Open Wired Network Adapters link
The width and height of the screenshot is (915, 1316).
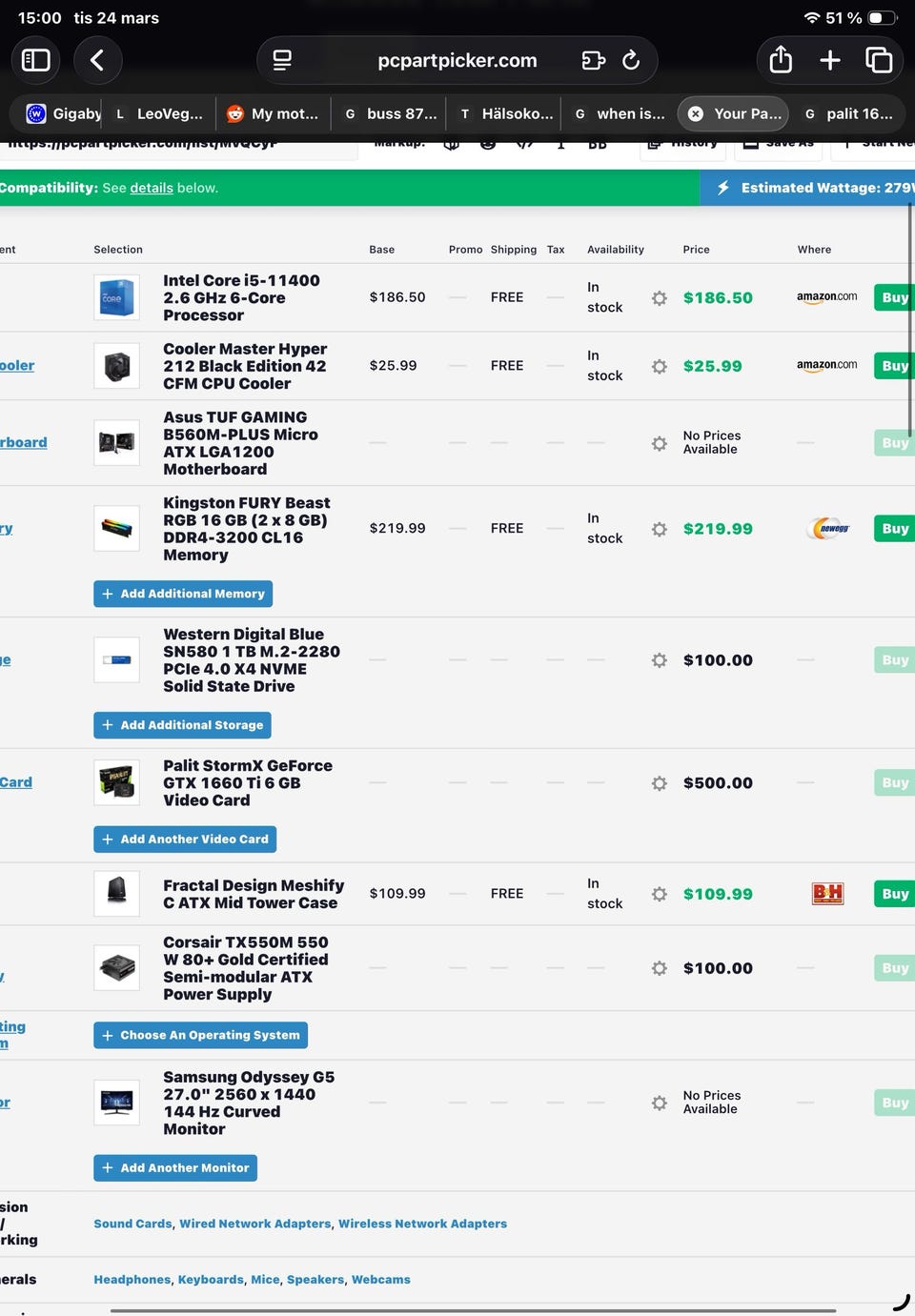[254, 1224]
